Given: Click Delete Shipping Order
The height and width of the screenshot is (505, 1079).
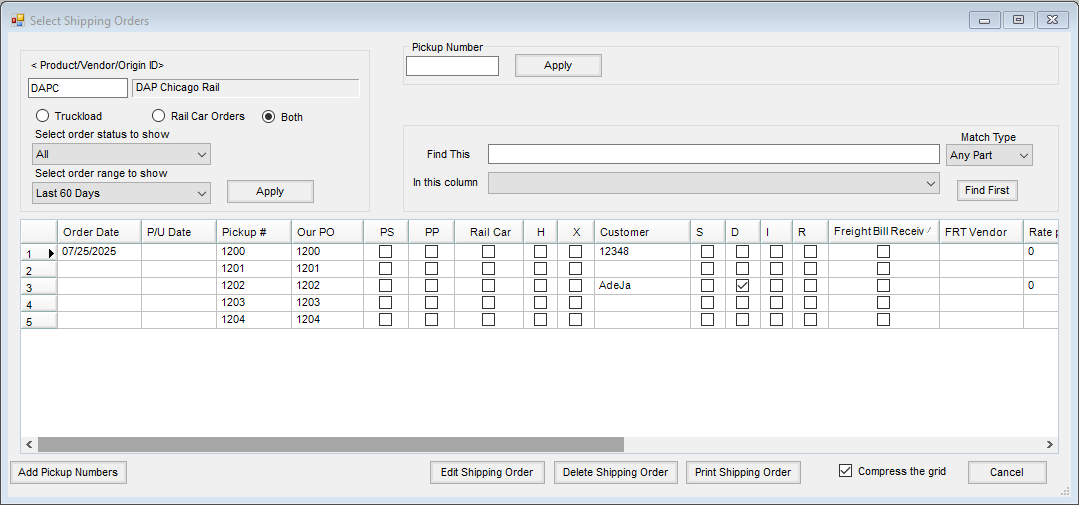Looking at the screenshot, I should pos(615,473).
